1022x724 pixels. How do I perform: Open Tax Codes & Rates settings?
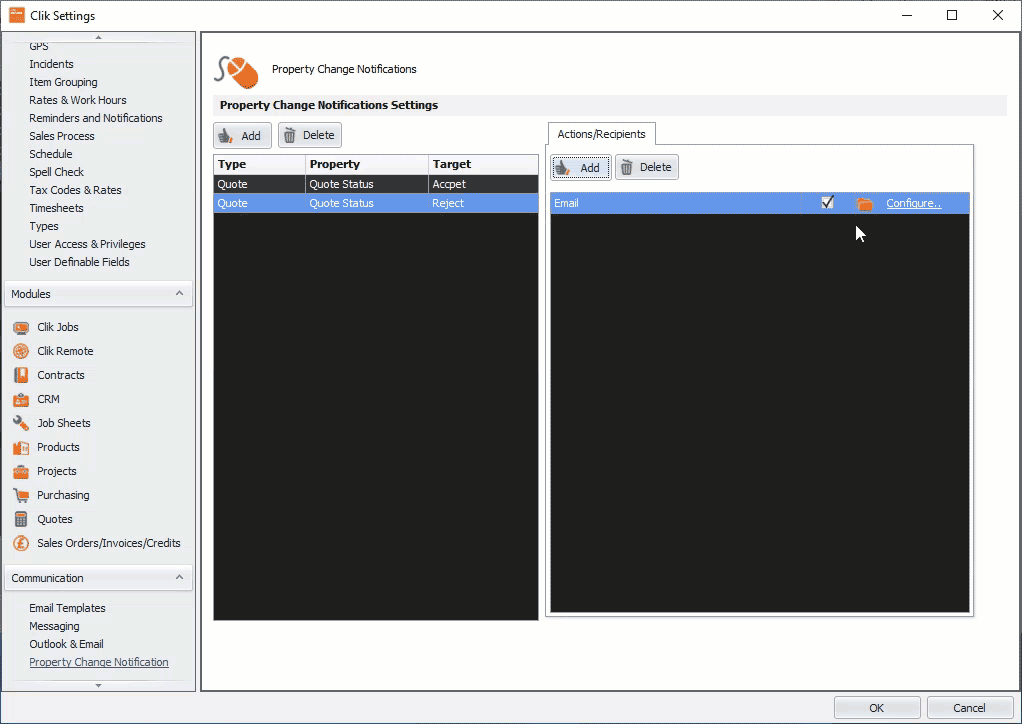coord(76,190)
